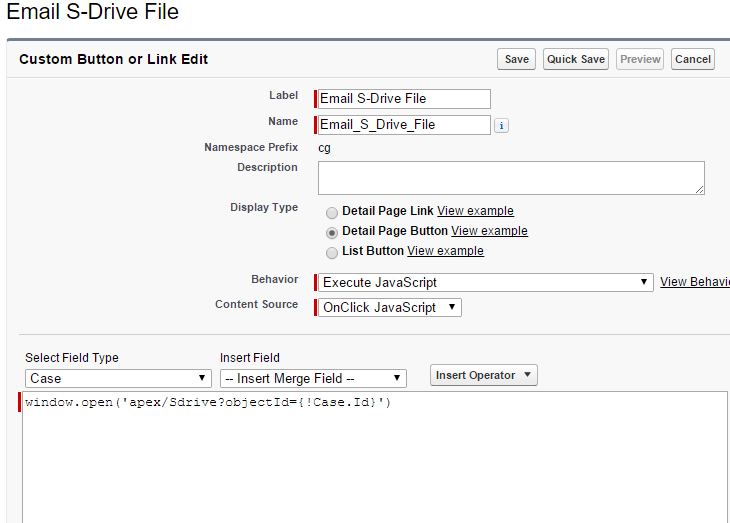This screenshot has height=523, width=730.
Task: Open the Select Field Type Case dropdown
Action: point(118,379)
